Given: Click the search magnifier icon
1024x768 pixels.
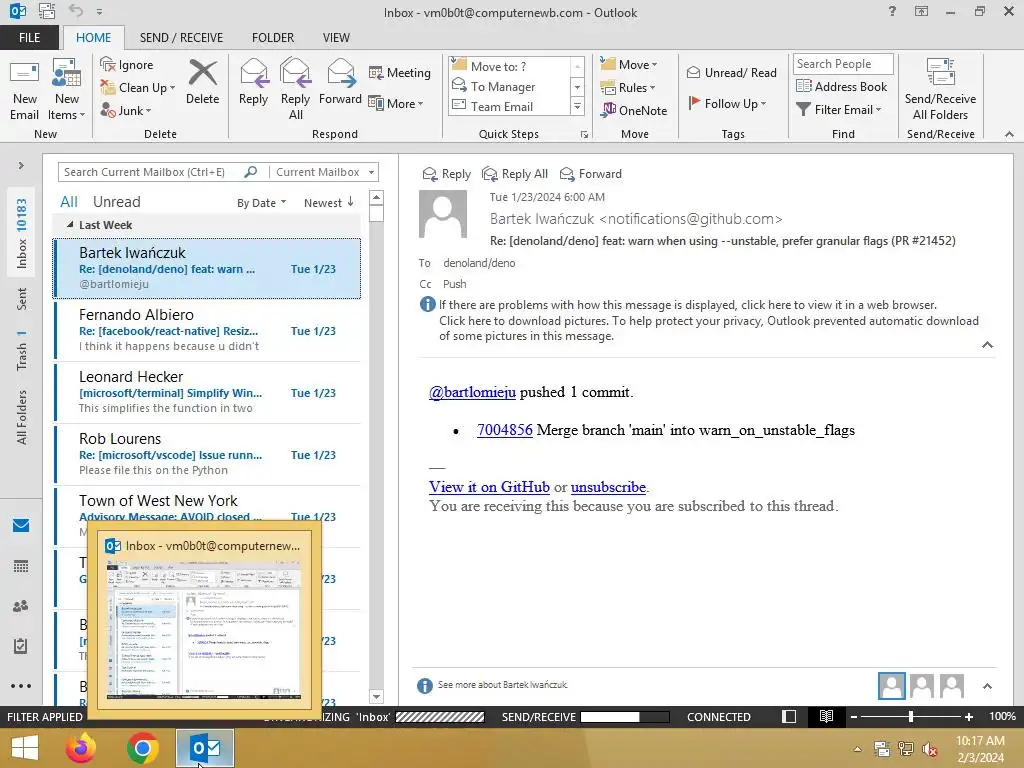Looking at the screenshot, I should point(251,172).
